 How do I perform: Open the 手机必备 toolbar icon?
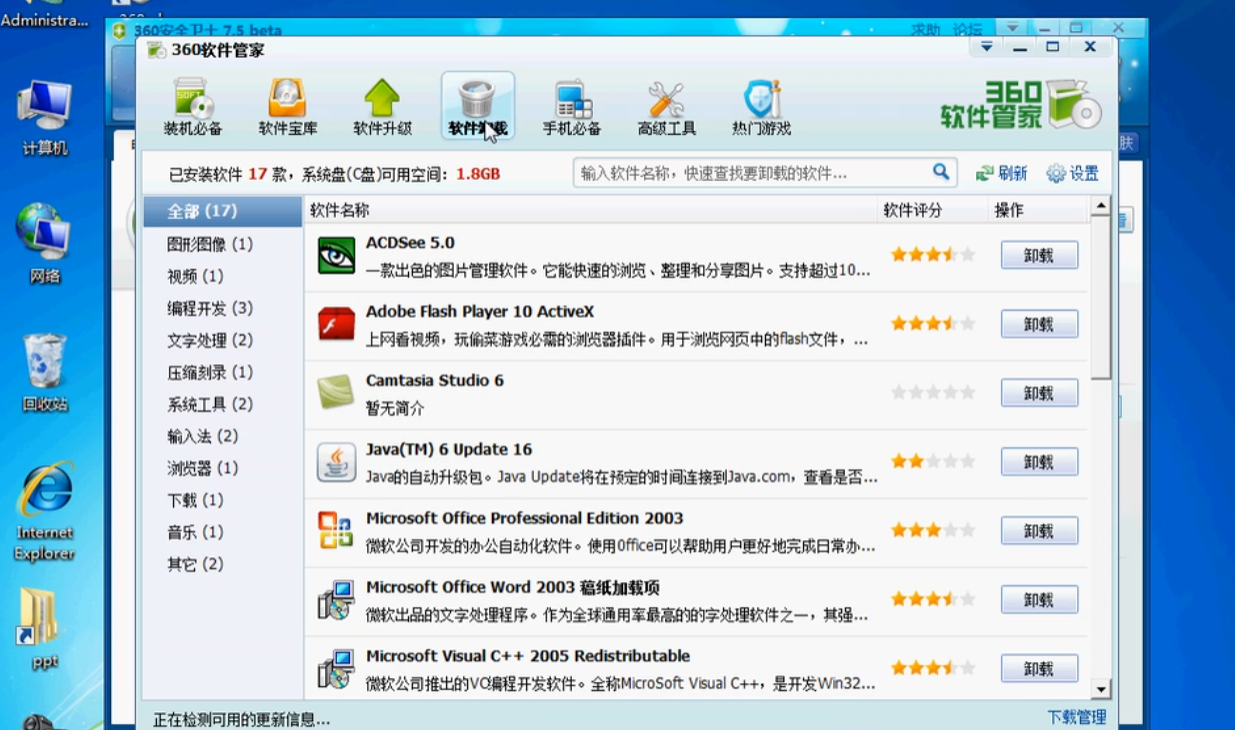572,106
